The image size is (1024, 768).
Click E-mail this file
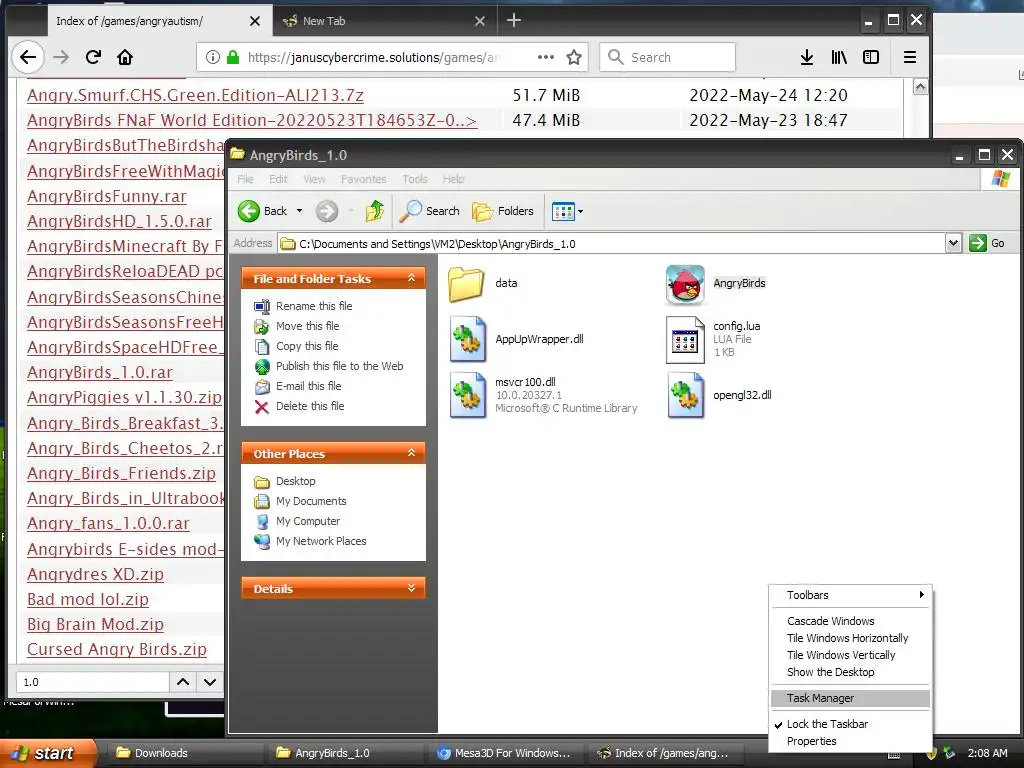[308, 386]
